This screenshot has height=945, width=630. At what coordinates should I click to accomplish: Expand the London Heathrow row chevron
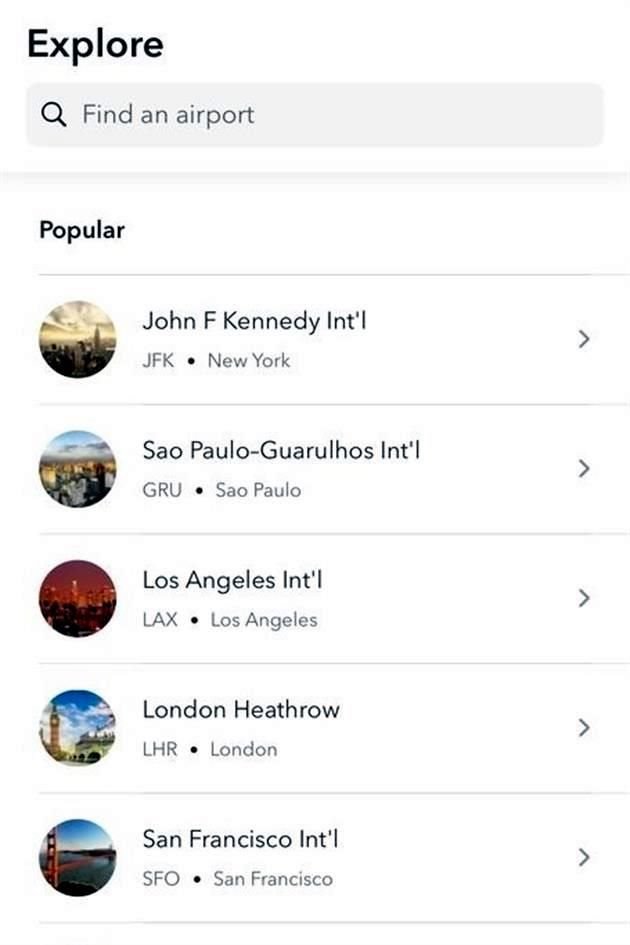pyautogui.click(x=586, y=728)
